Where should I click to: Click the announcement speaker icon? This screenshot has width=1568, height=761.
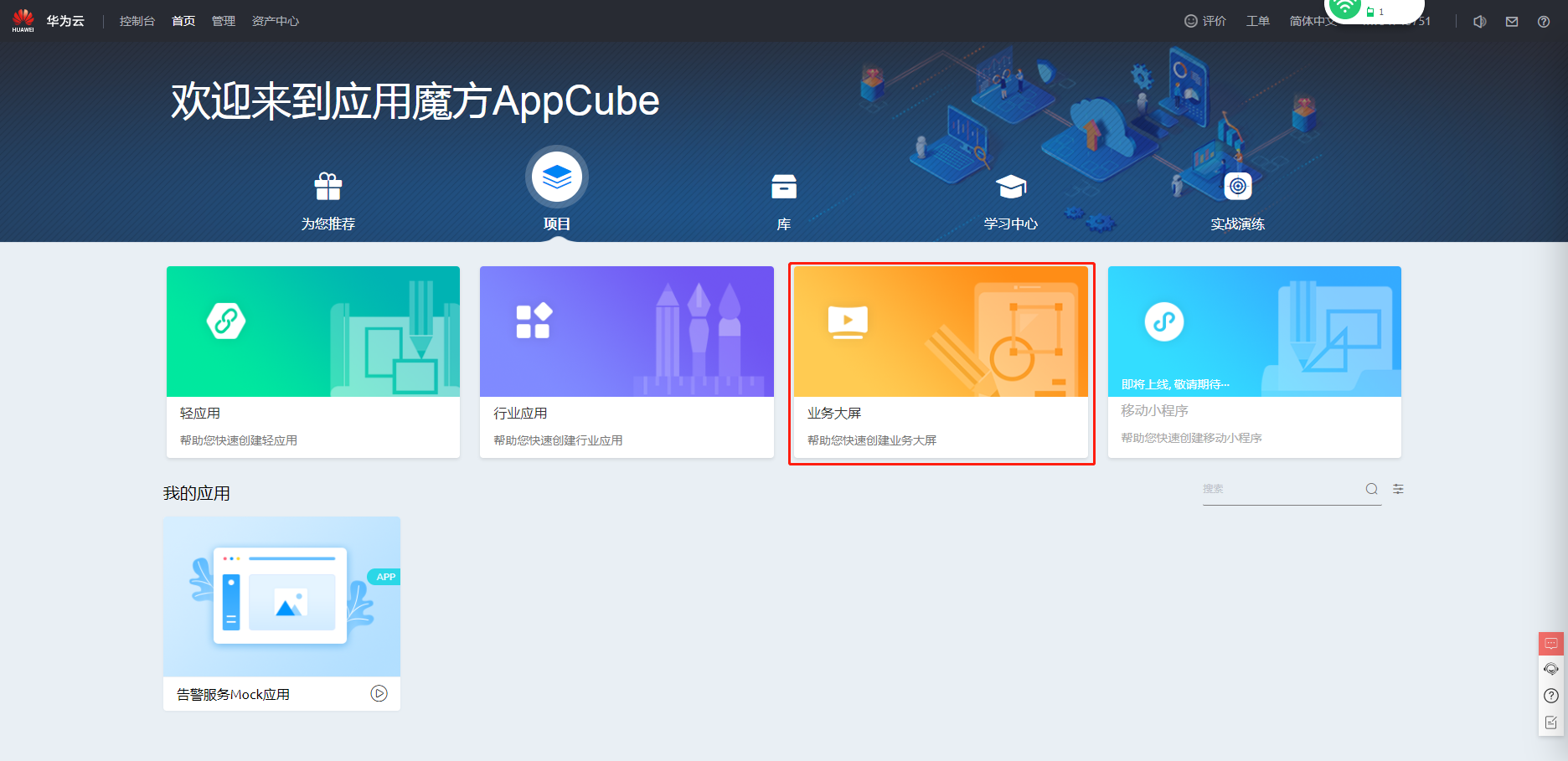1480,22
